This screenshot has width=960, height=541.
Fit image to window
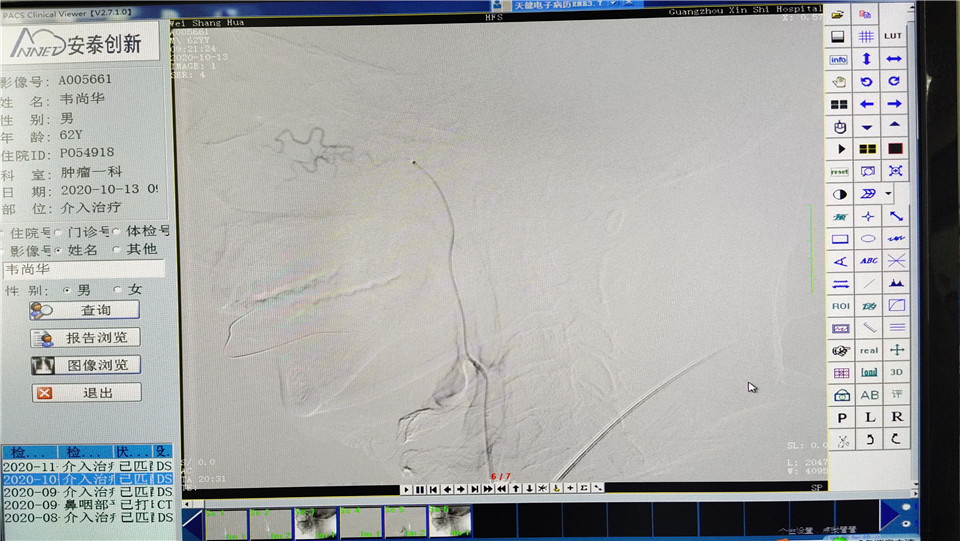coord(895,171)
